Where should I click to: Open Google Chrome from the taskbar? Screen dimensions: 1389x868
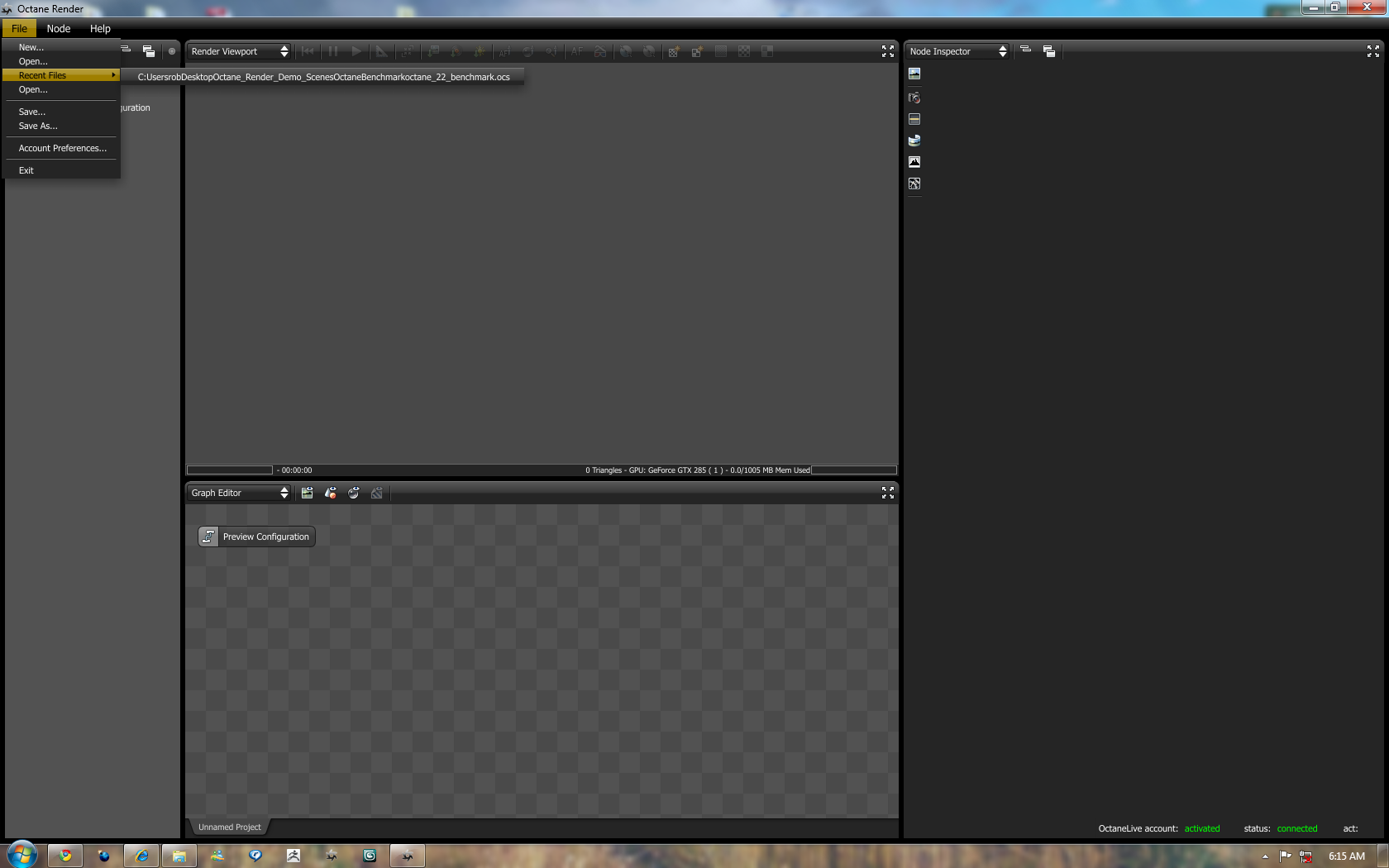coord(65,856)
